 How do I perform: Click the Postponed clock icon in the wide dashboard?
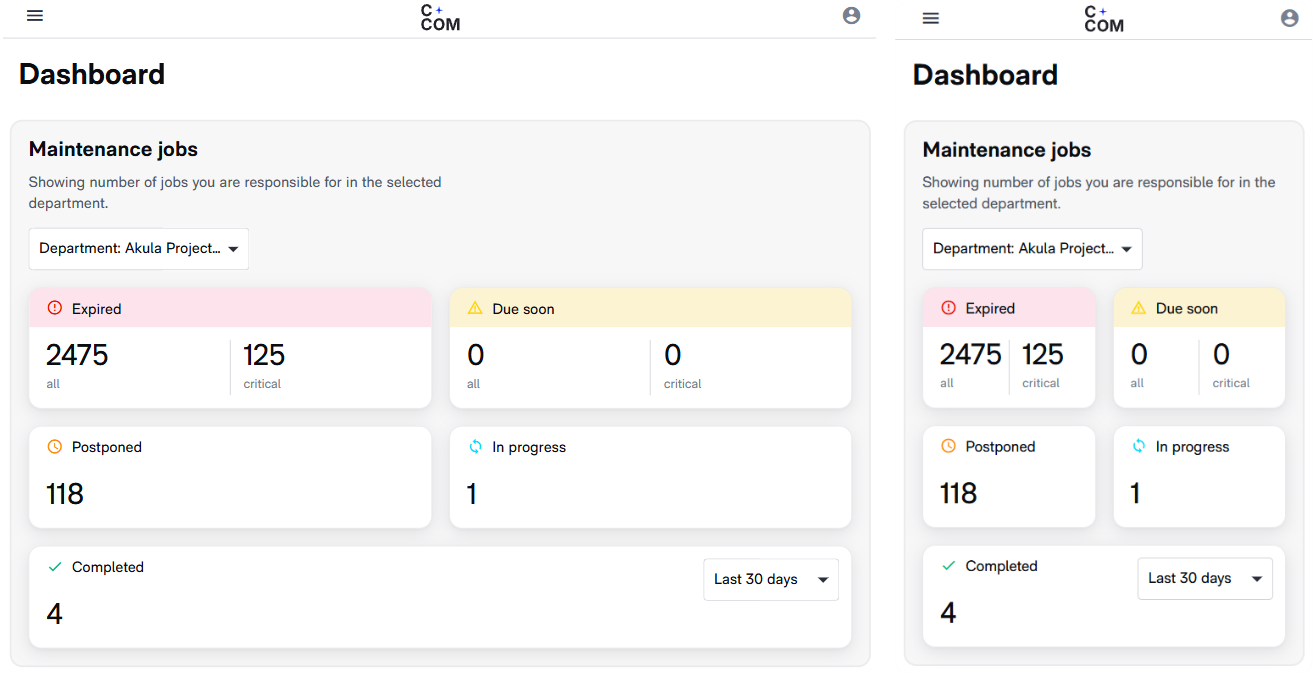tap(55, 447)
